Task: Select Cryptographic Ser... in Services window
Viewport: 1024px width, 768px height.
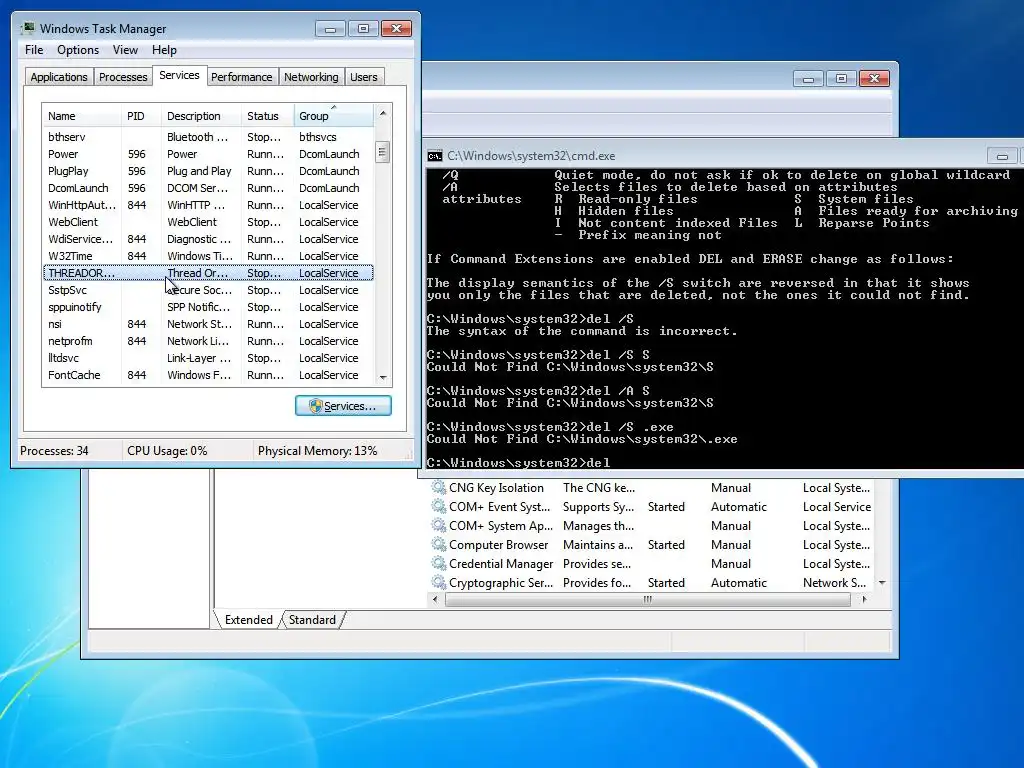Action: (501, 583)
